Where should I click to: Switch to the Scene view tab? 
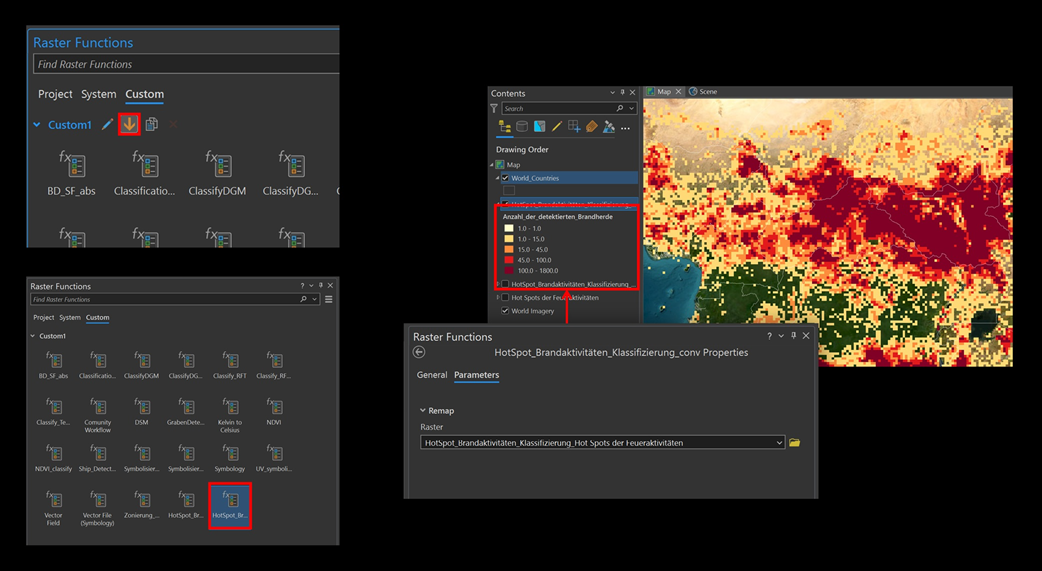click(703, 92)
